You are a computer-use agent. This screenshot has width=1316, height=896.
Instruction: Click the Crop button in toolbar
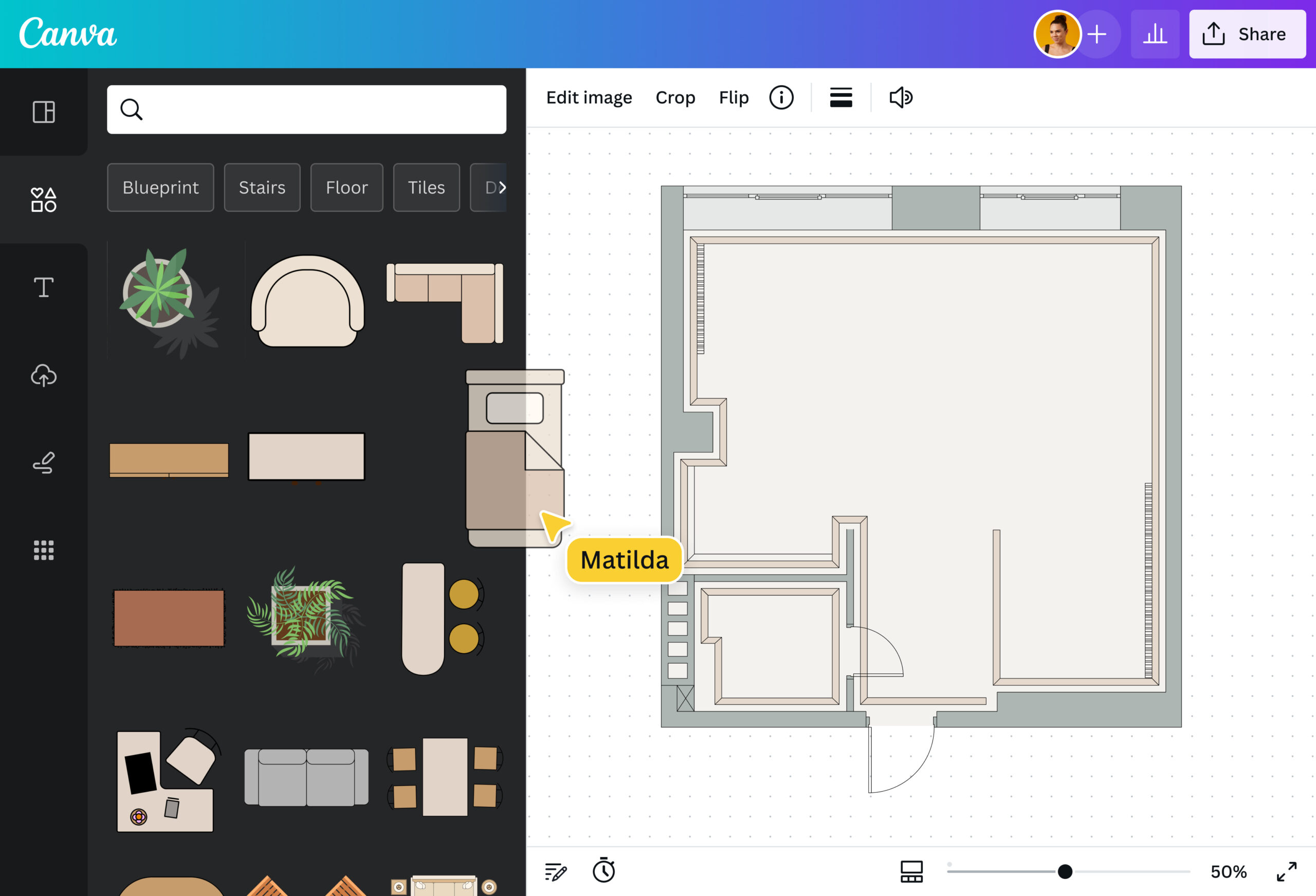pos(675,97)
